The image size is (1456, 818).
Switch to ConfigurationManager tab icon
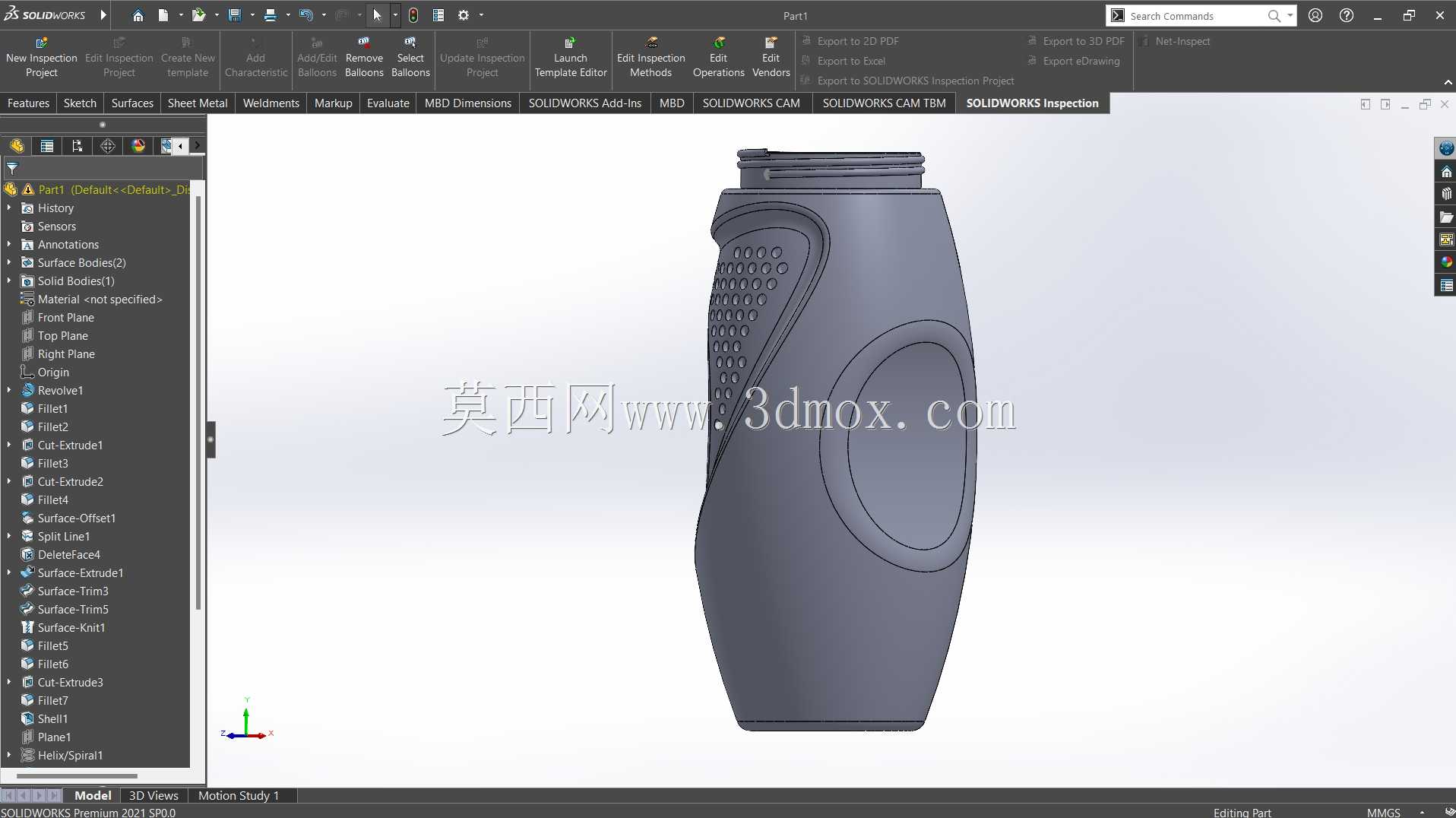click(78, 146)
